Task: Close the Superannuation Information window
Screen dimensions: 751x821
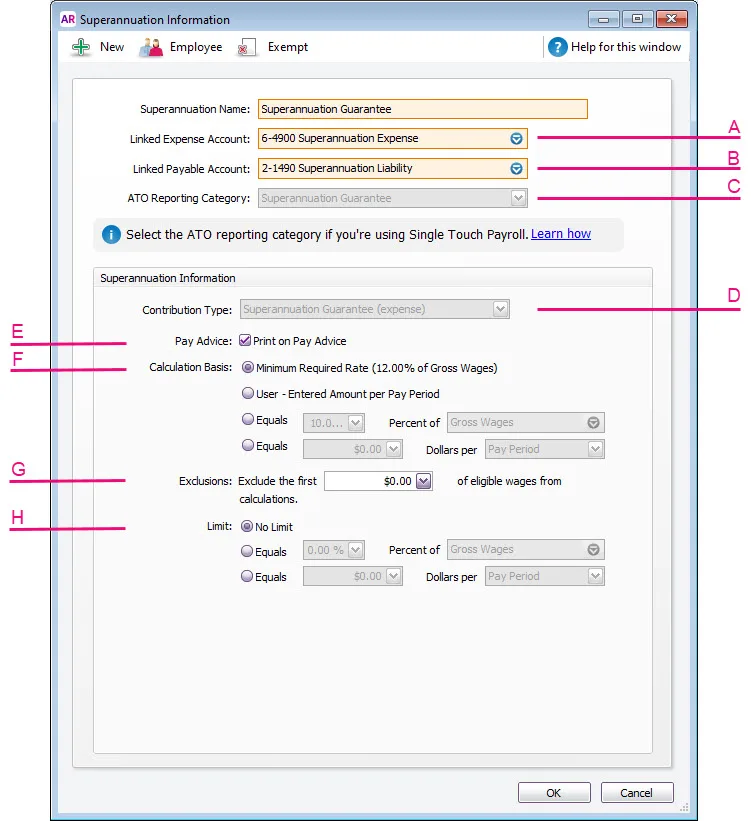Action: point(671,19)
